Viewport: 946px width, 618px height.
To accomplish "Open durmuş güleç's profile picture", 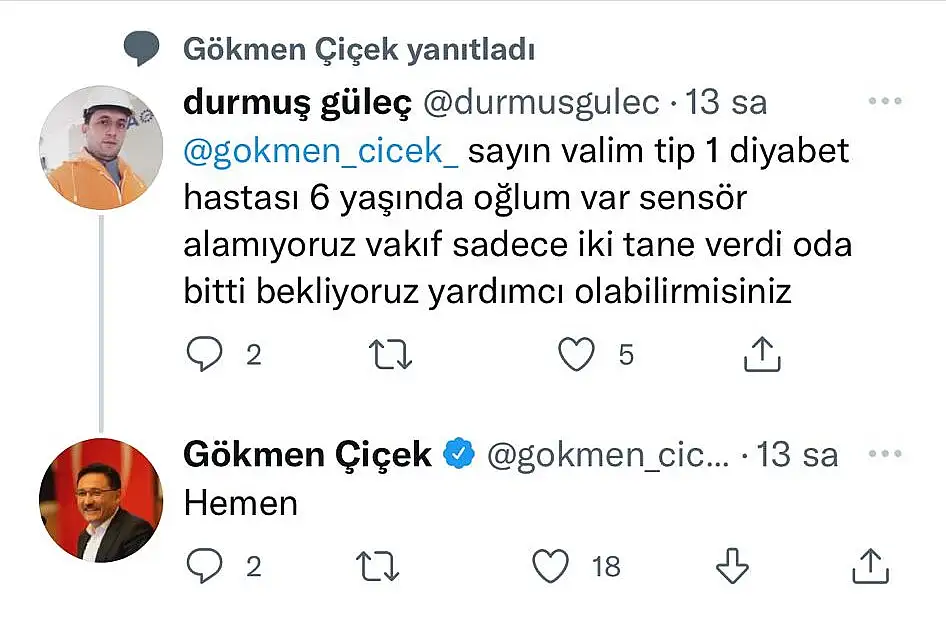I will [100, 148].
